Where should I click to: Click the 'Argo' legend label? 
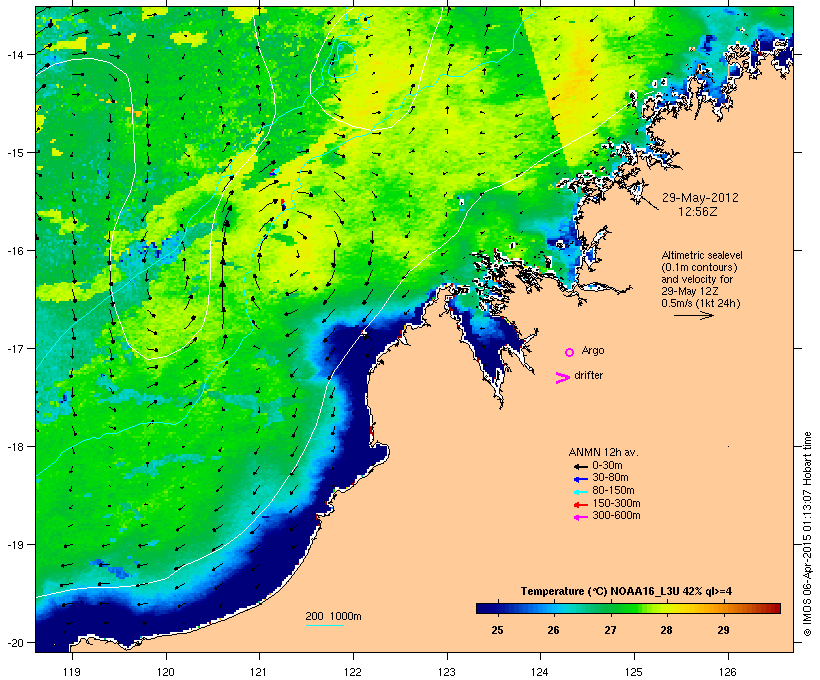(x=593, y=350)
